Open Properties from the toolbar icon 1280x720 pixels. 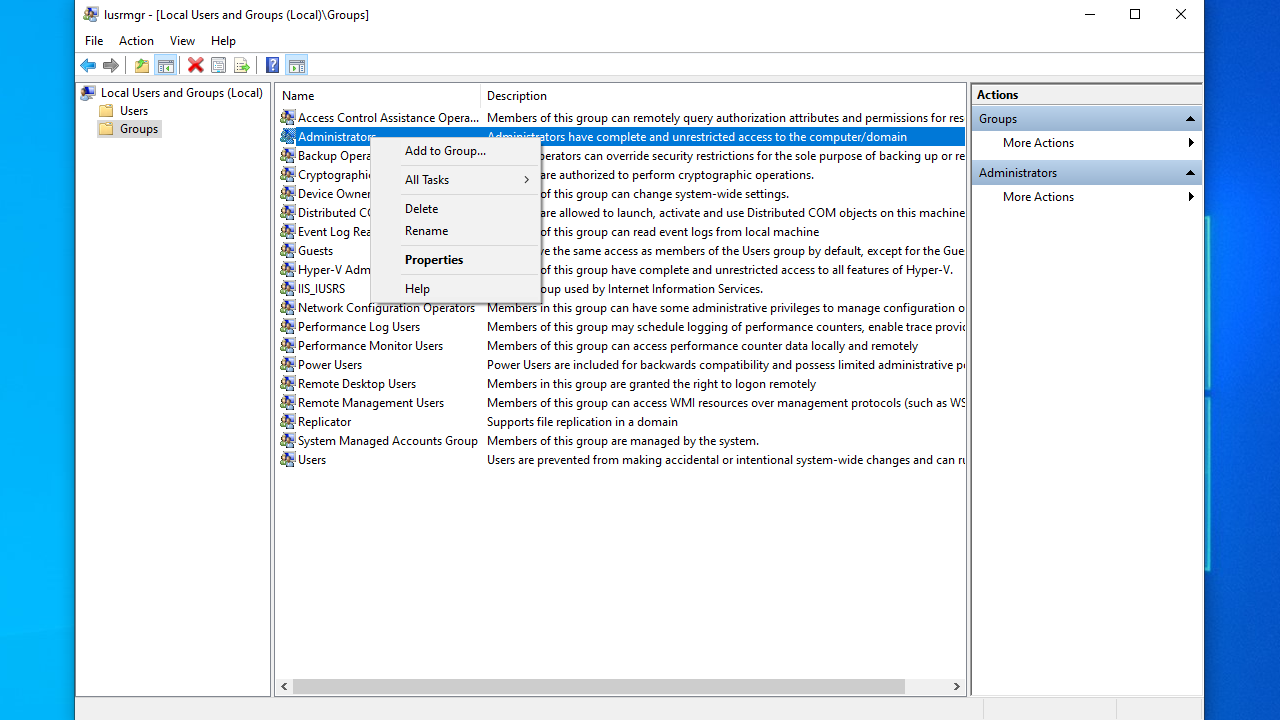click(218, 66)
